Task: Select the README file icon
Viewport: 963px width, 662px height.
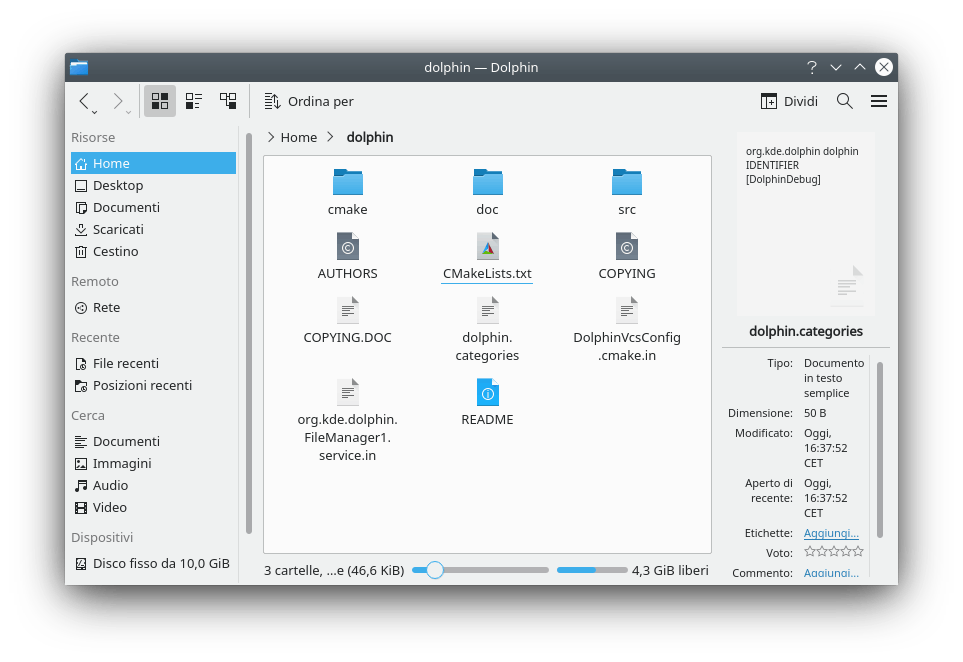Action: coord(487,392)
